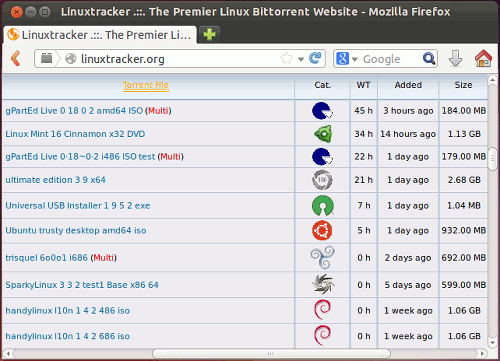The height and width of the screenshot is (361, 500).
Task: Click the horizontal scrollbar right arrow
Action: click(482, 353)
